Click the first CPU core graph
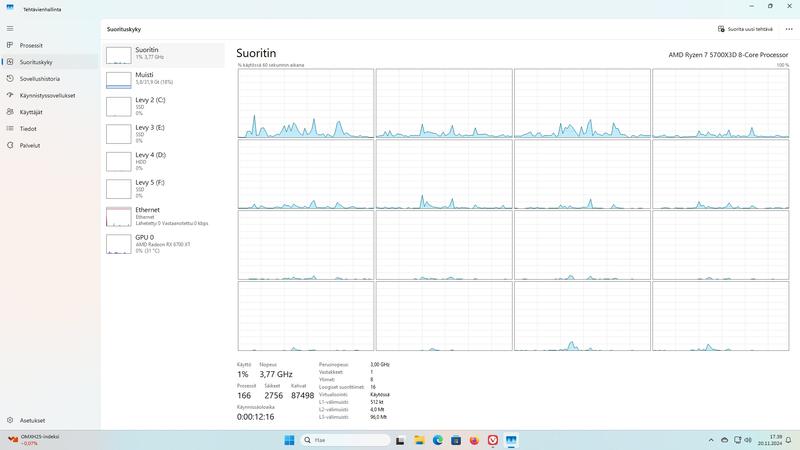800x450 pixels. [305, 103]
